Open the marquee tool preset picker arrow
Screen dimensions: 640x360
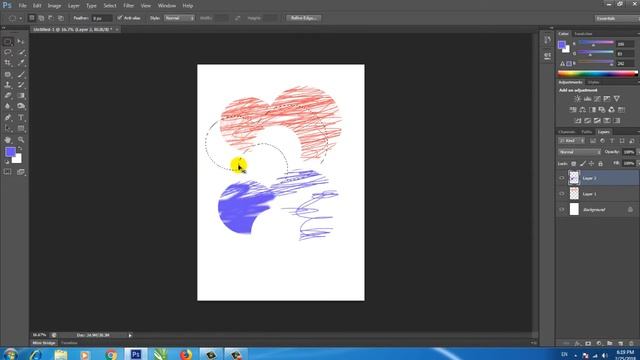click(x=20, y=18)
